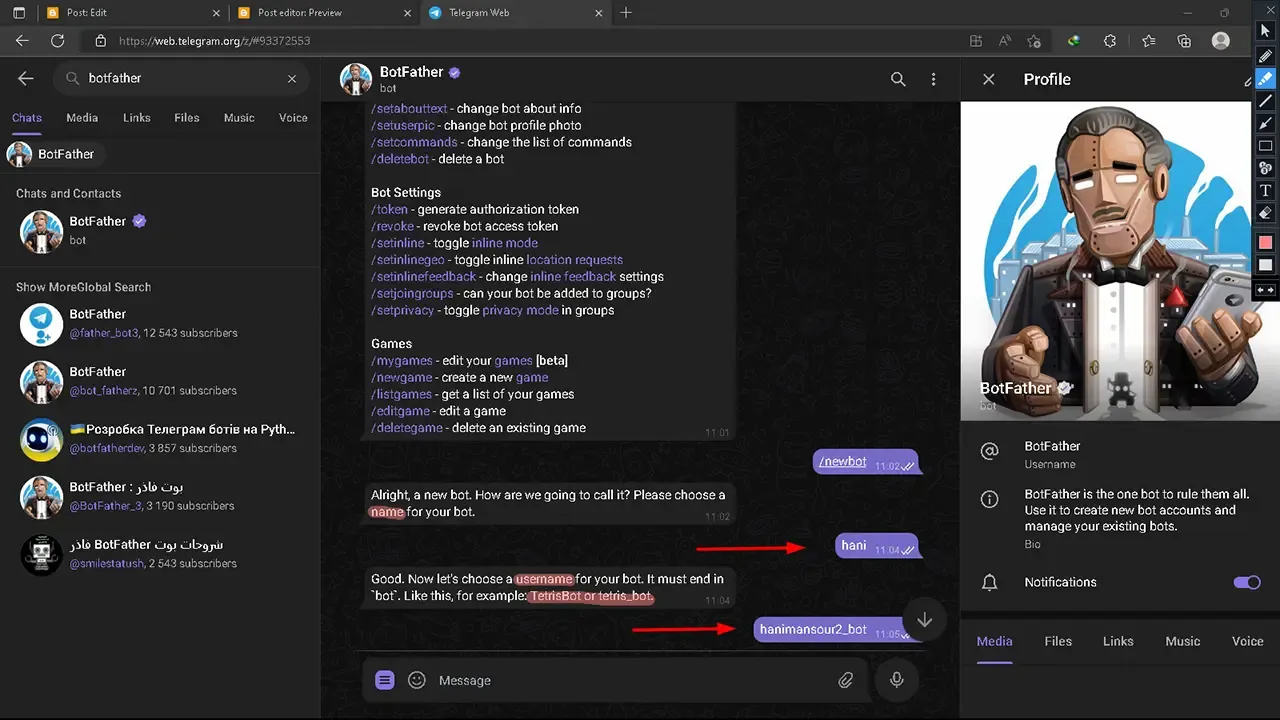This screenshot has width=1280, height=720.
Task: Open the Music tab in the Profile panel
Action: (1183, 641)
